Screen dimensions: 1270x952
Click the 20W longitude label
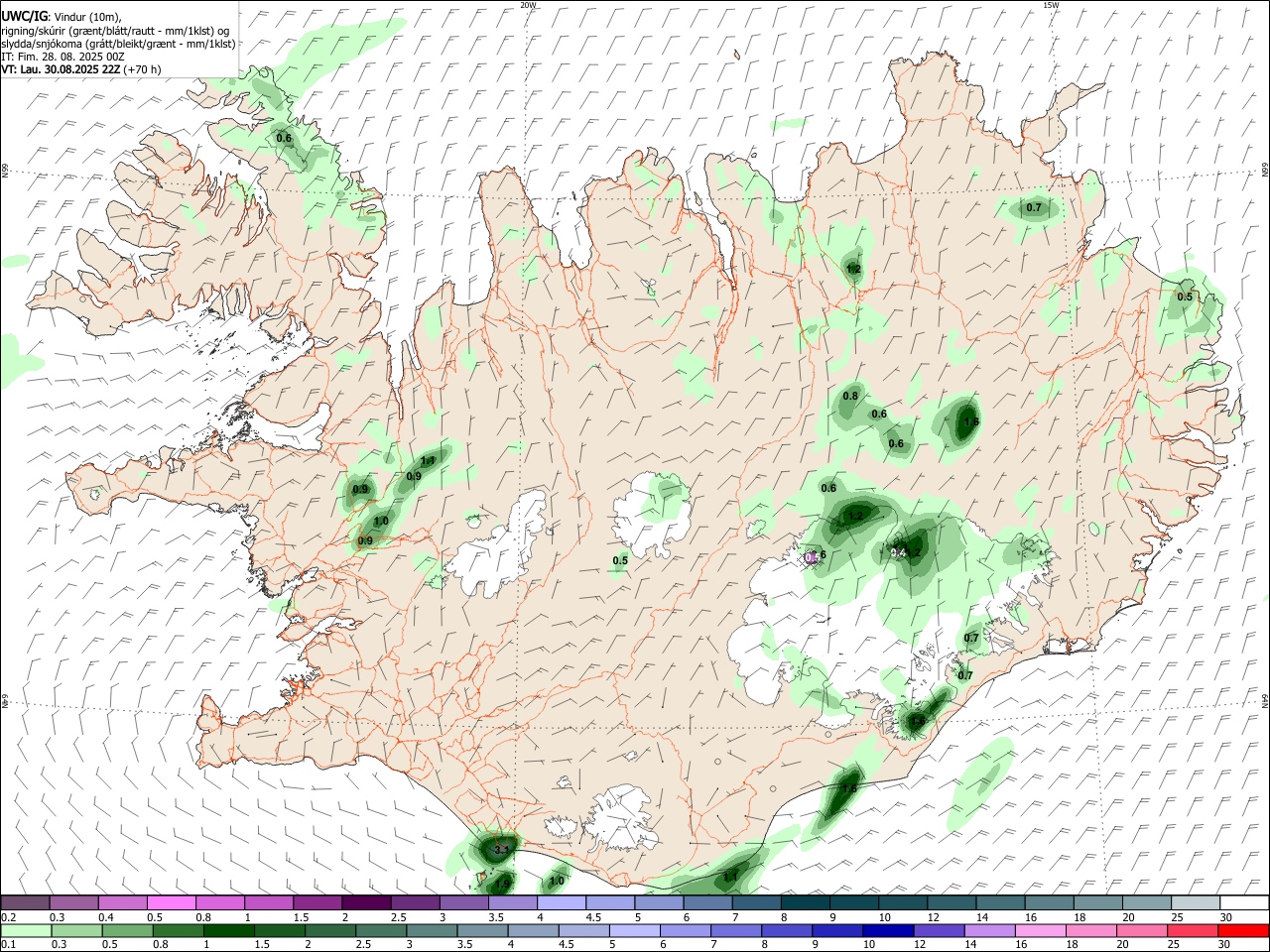pos(528,5)
